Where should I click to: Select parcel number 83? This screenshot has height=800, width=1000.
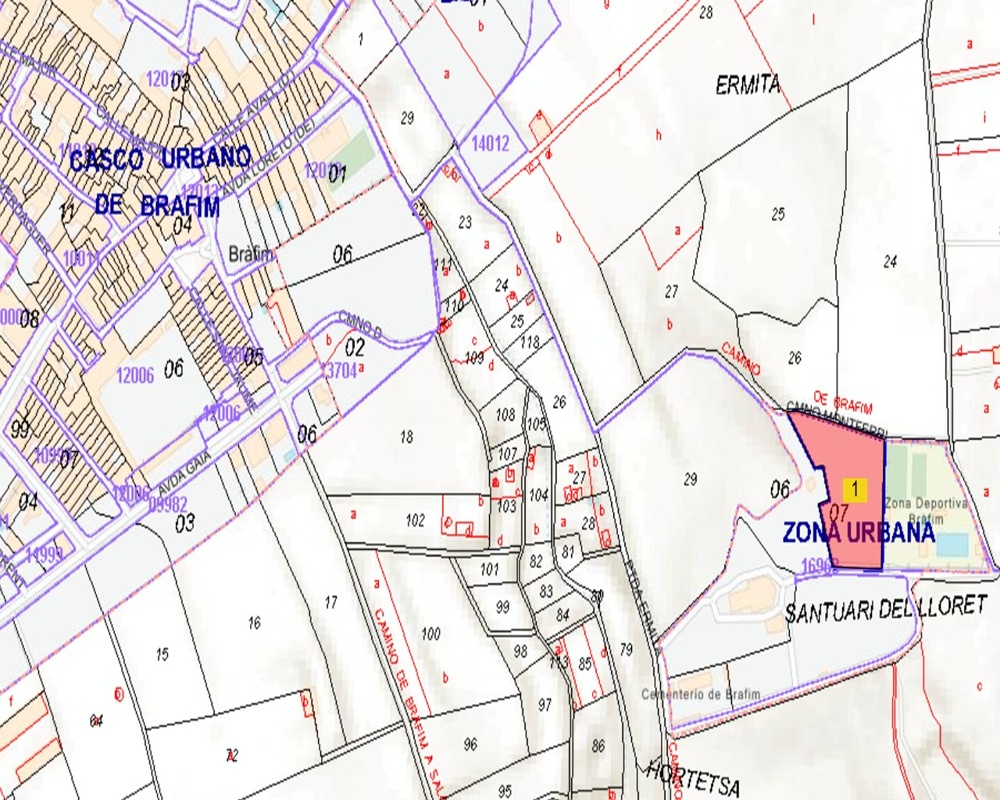click(x=546, y=591)
